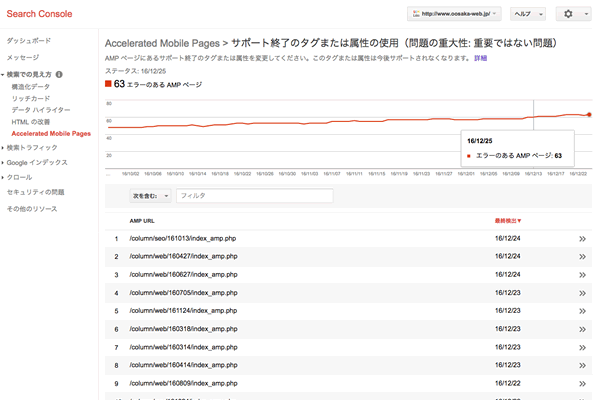The width and height of the screenshot is (600, 400).
Task: Open the 次を含む filter condition dropdown
Action: [x=150, y=196]
